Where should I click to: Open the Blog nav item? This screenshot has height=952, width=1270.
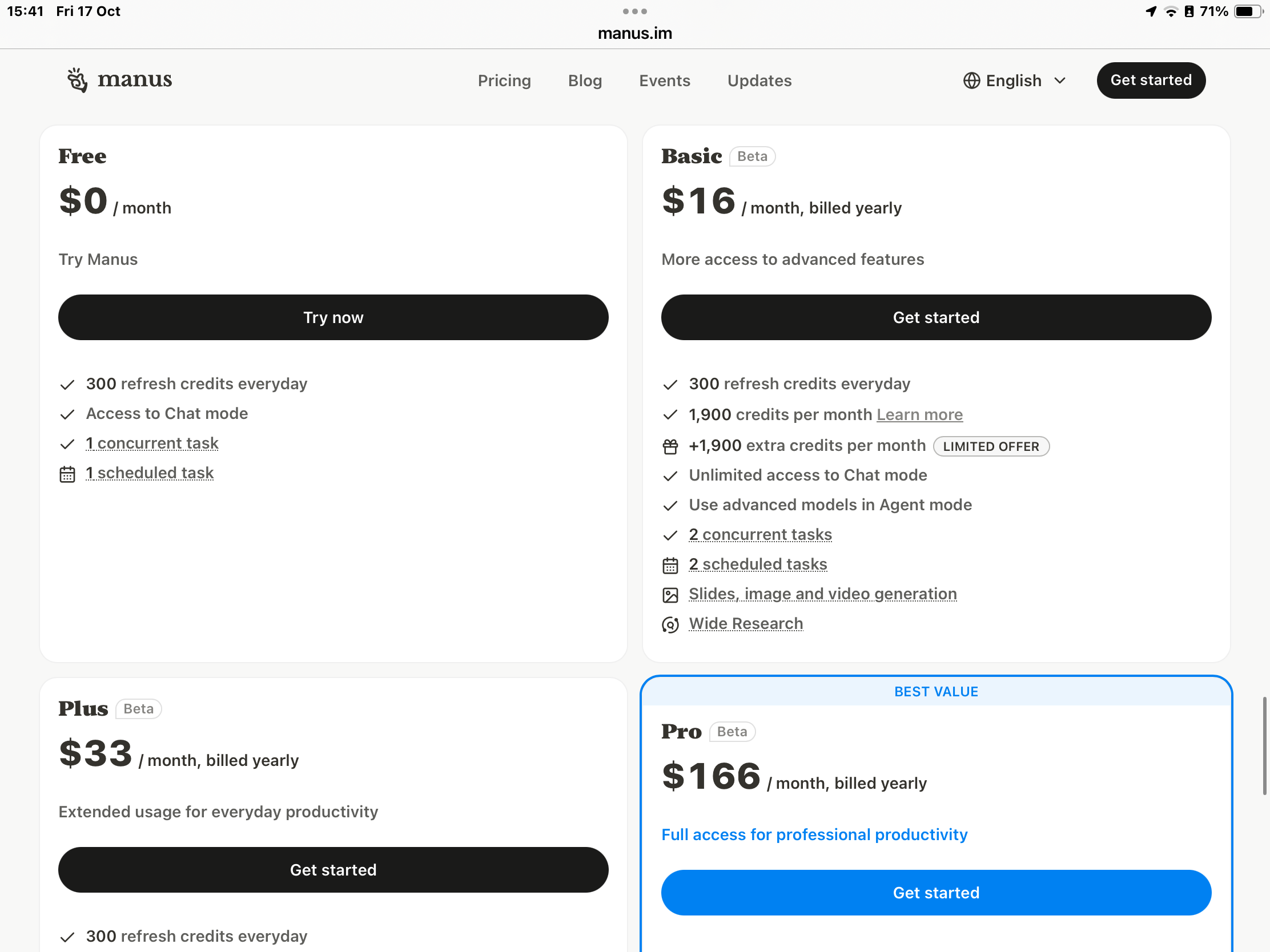pyautogui.click(x=585, y=80)
